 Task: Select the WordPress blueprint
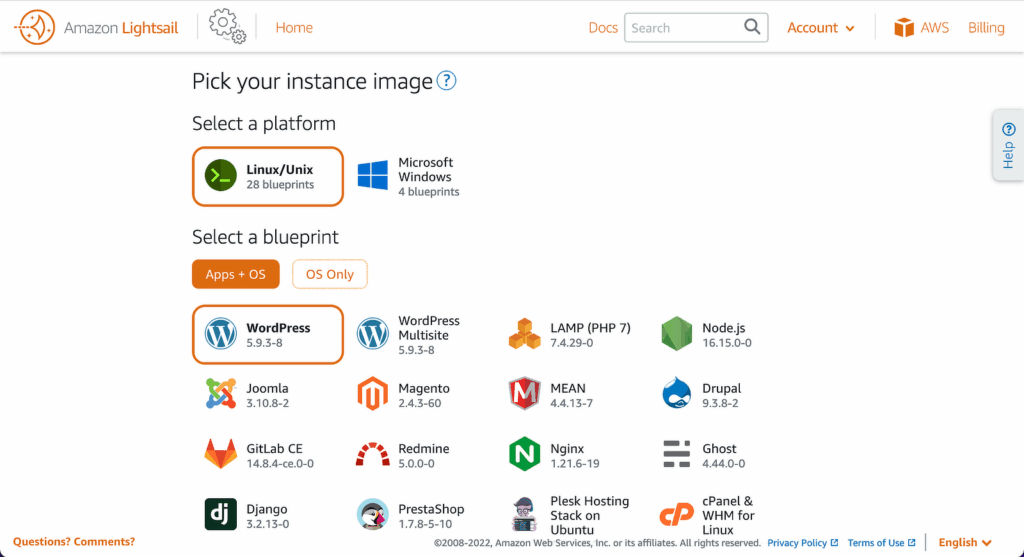point(268,334)
